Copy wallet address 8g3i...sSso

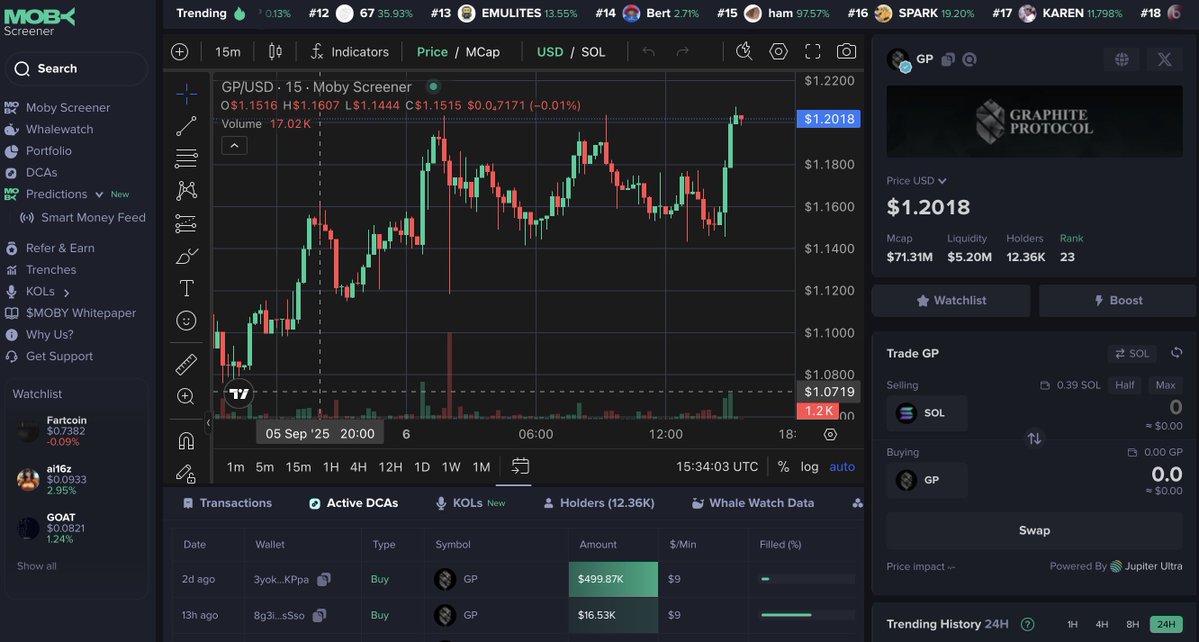click(x=319, y=615)
